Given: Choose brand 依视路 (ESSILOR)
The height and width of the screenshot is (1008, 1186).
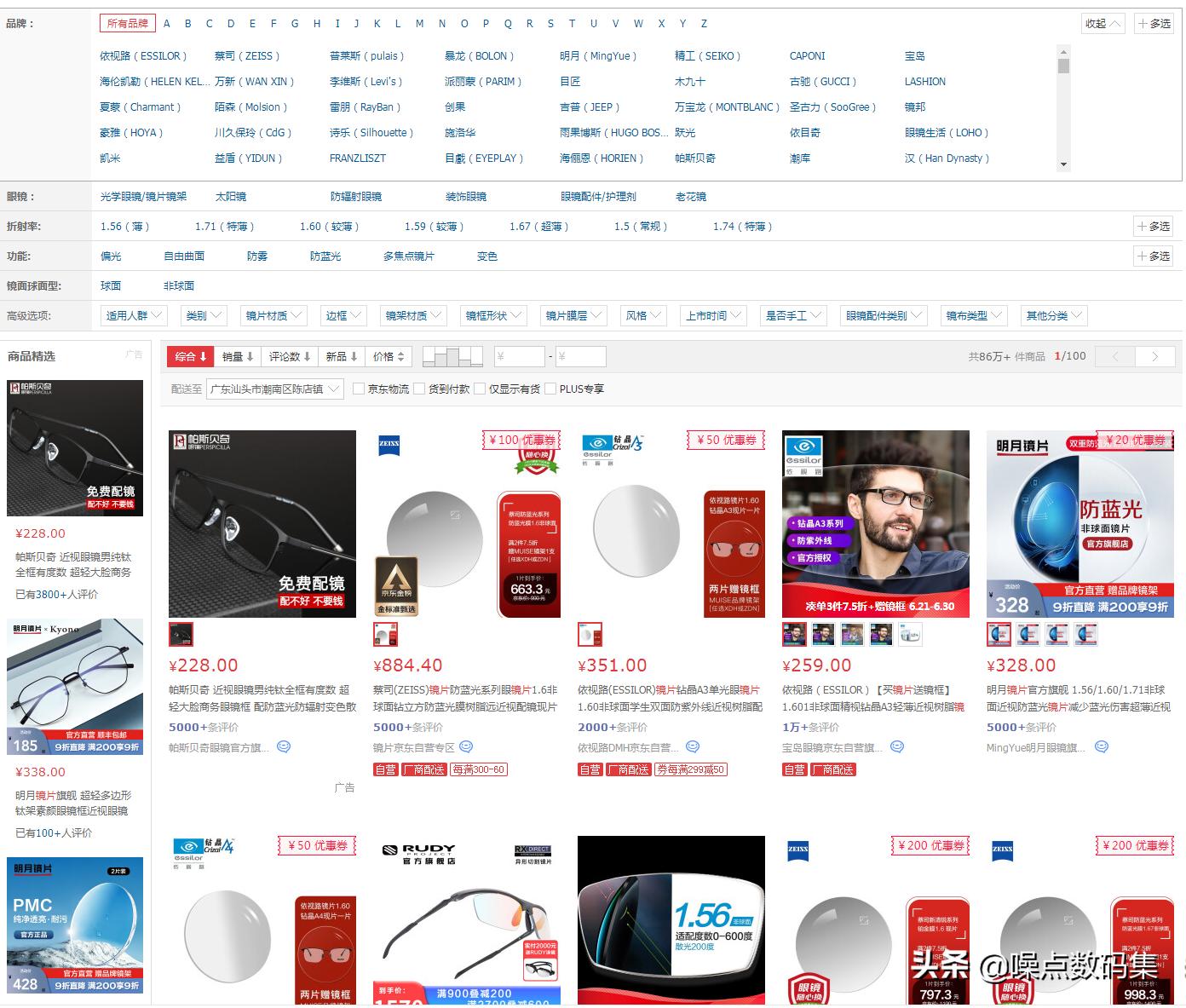Looking at the screenshot, I should (144, 56).
